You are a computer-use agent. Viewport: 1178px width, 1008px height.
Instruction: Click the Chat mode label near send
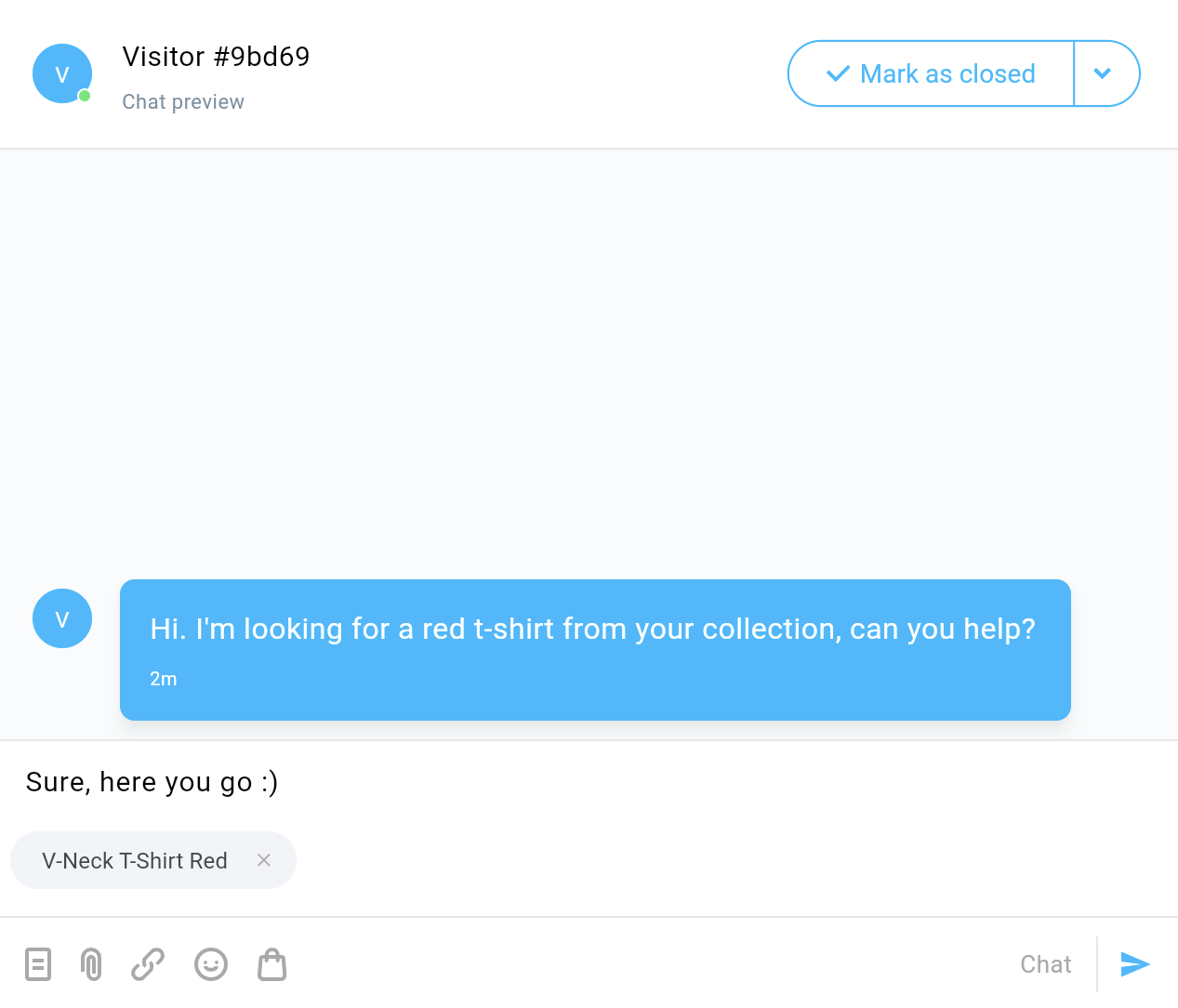pos(1045,964)
